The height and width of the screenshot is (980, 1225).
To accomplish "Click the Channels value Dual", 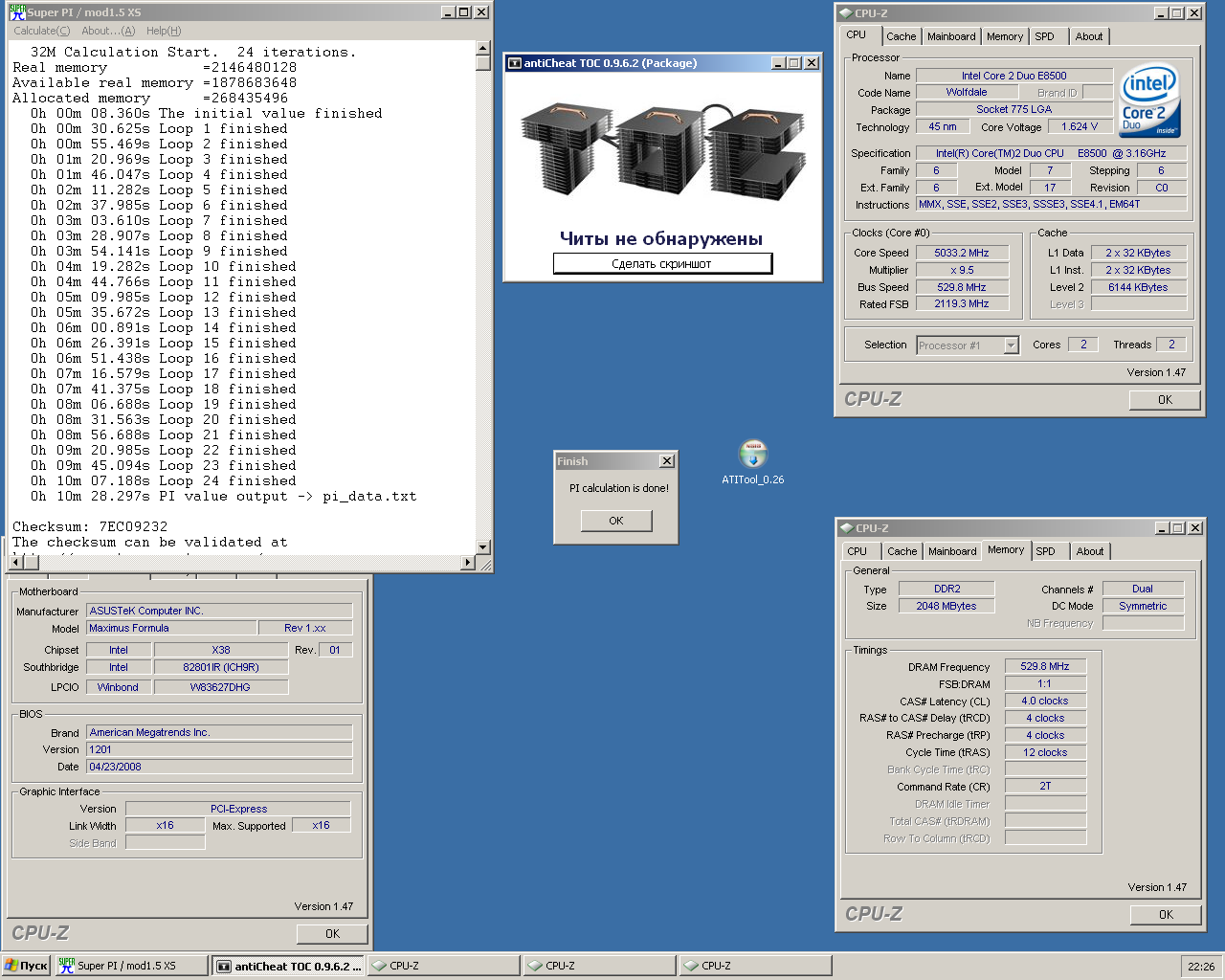I will [1143, 589].
